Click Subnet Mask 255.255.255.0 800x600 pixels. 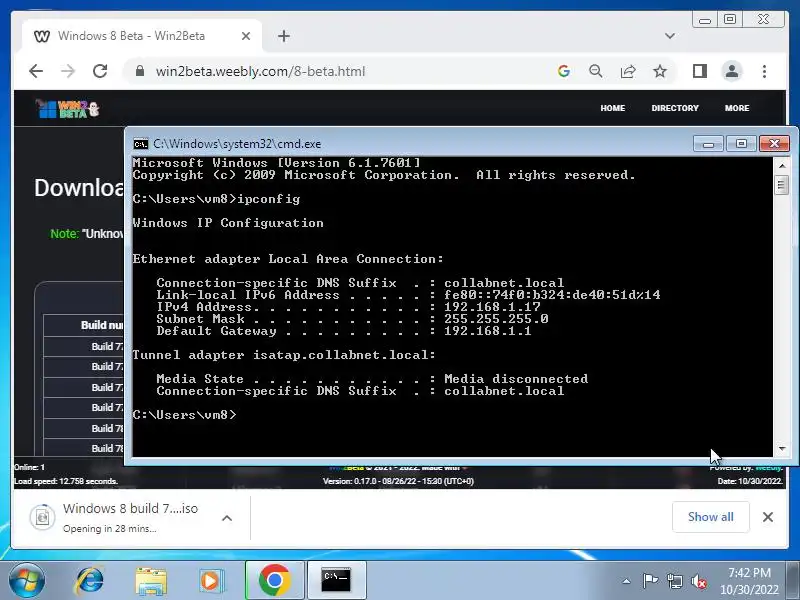(496, 319)
